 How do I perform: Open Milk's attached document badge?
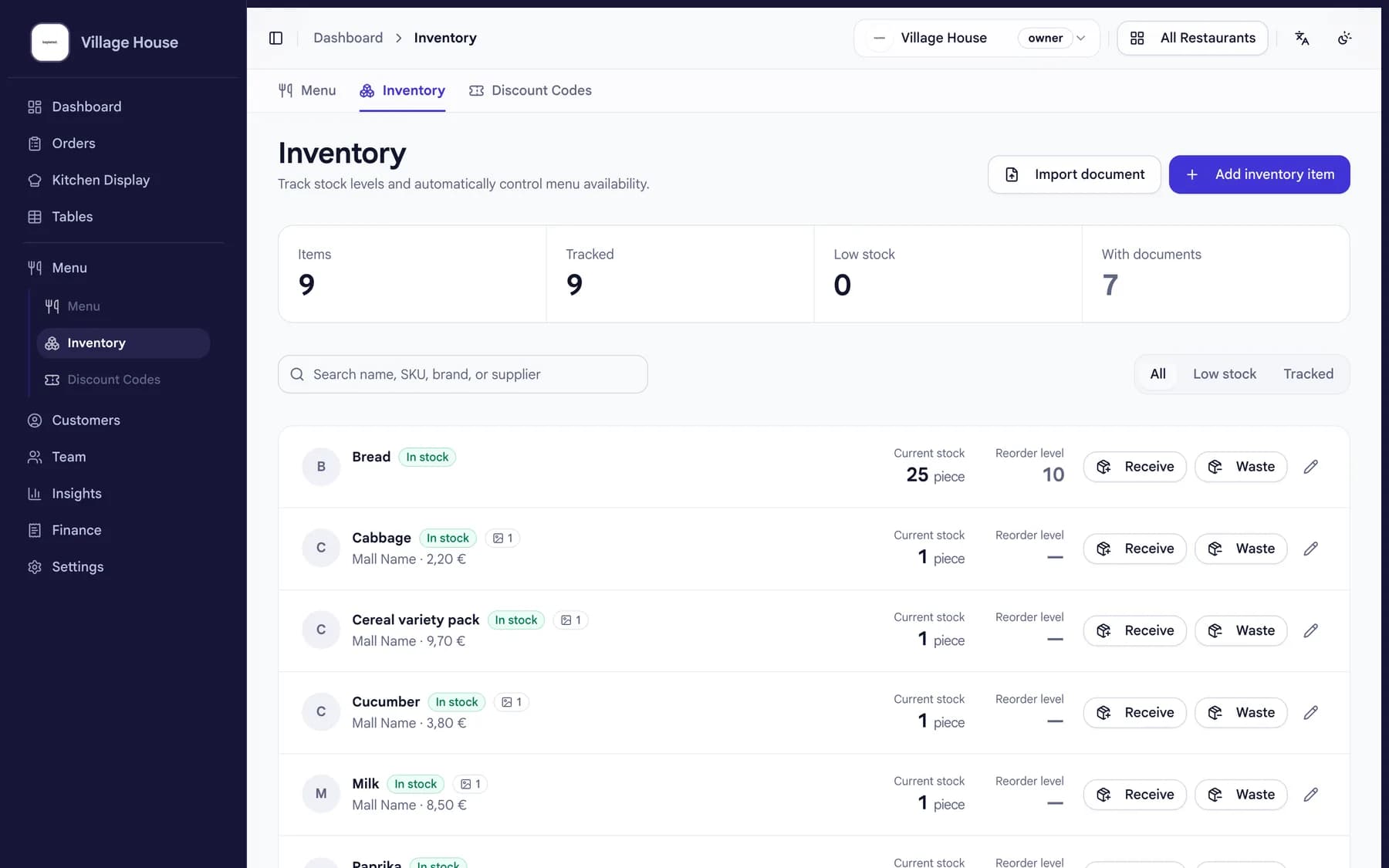click(470, 784)
